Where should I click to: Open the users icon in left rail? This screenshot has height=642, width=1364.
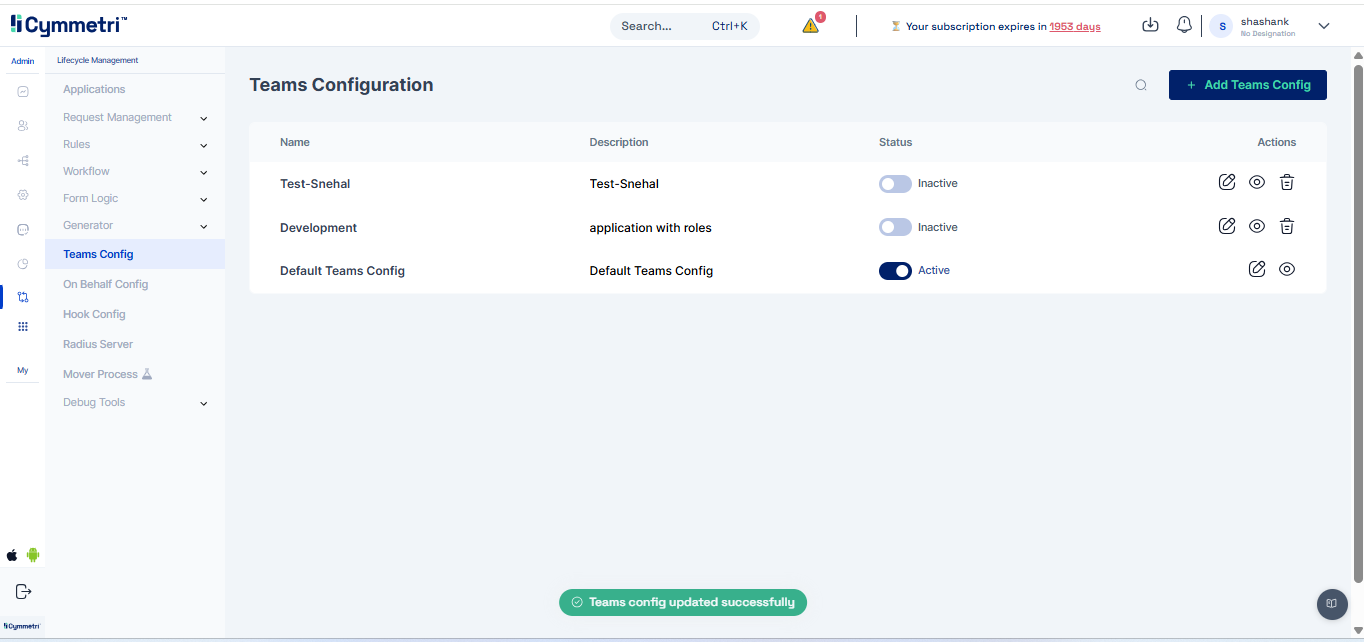tap(23, 126)
